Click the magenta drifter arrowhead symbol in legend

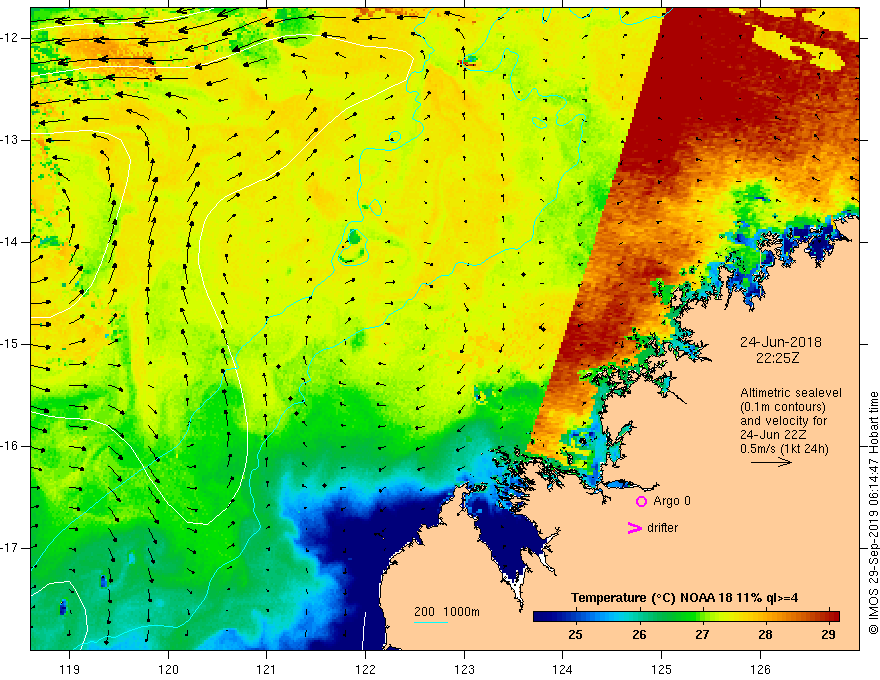pos(634,528)
